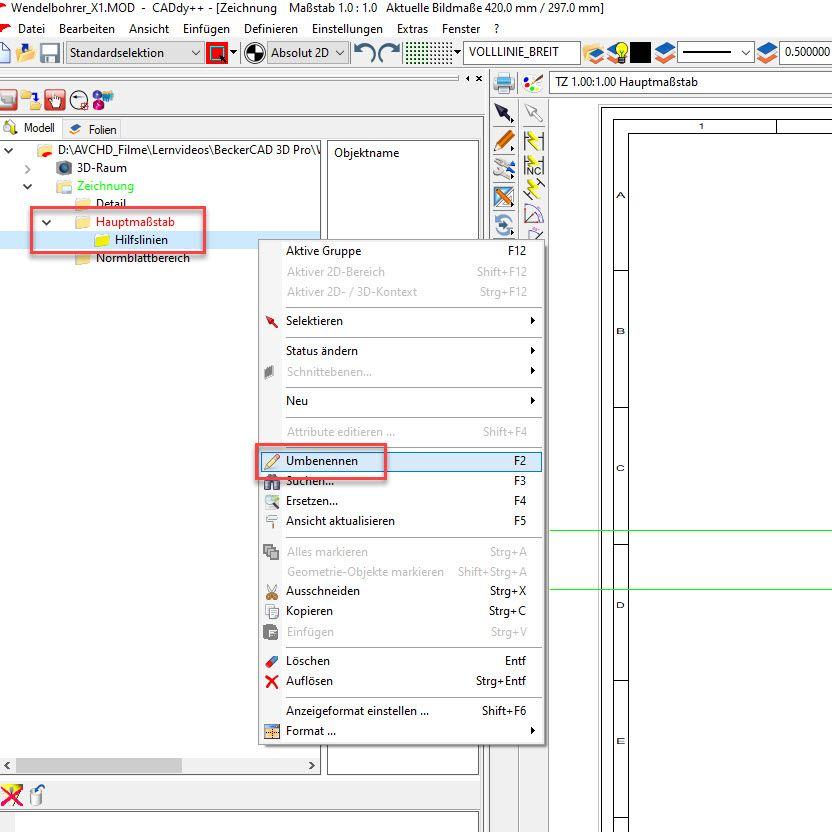Viewport: 832px width, 832px height.
Task: Expand the 3D-Raum tree node
Action: pyautogui.click(x=28, y=168)
